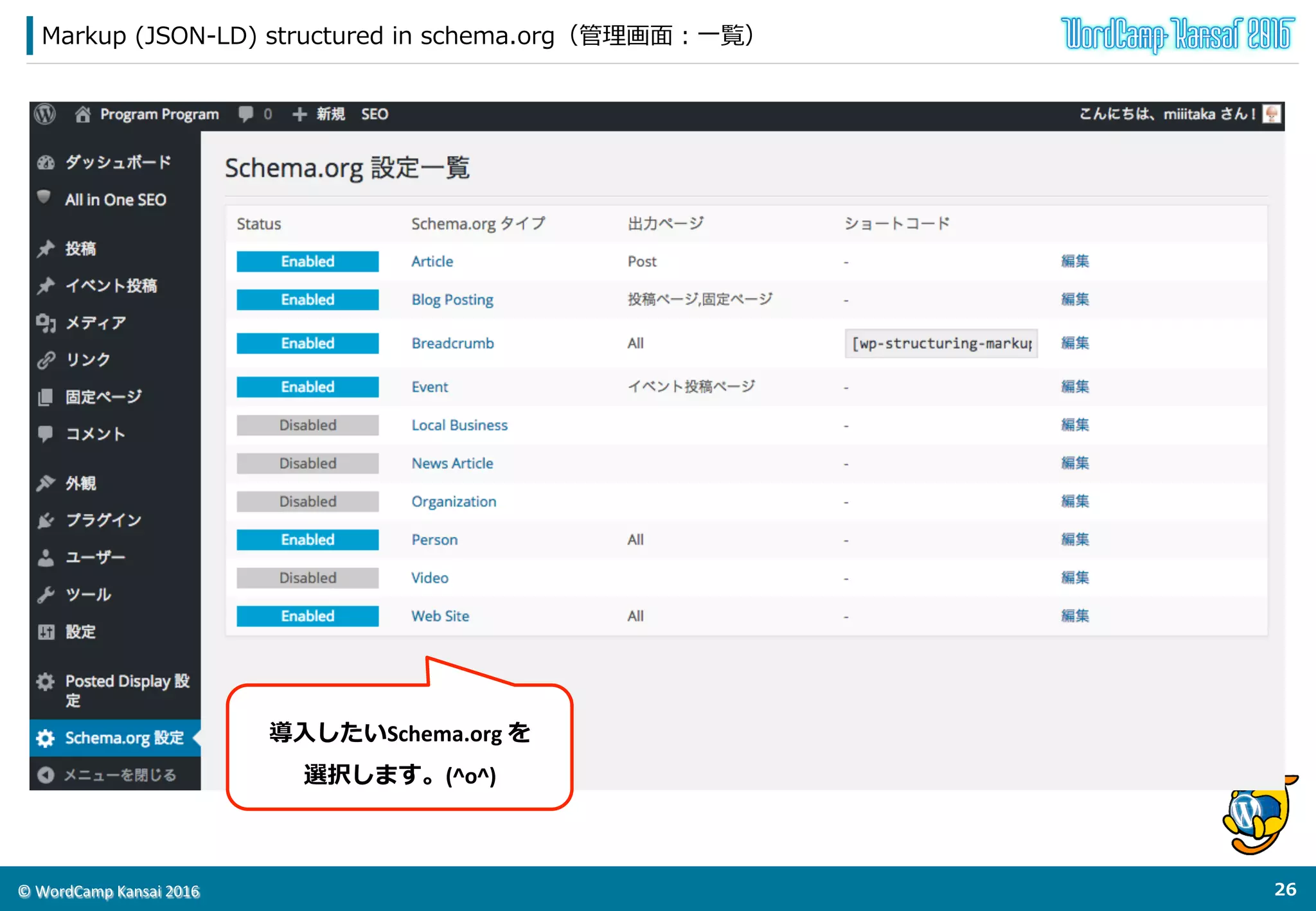1316x911 pixels.
Task: Click the comments bubble icon in admin bar
Action: point(245,114)
